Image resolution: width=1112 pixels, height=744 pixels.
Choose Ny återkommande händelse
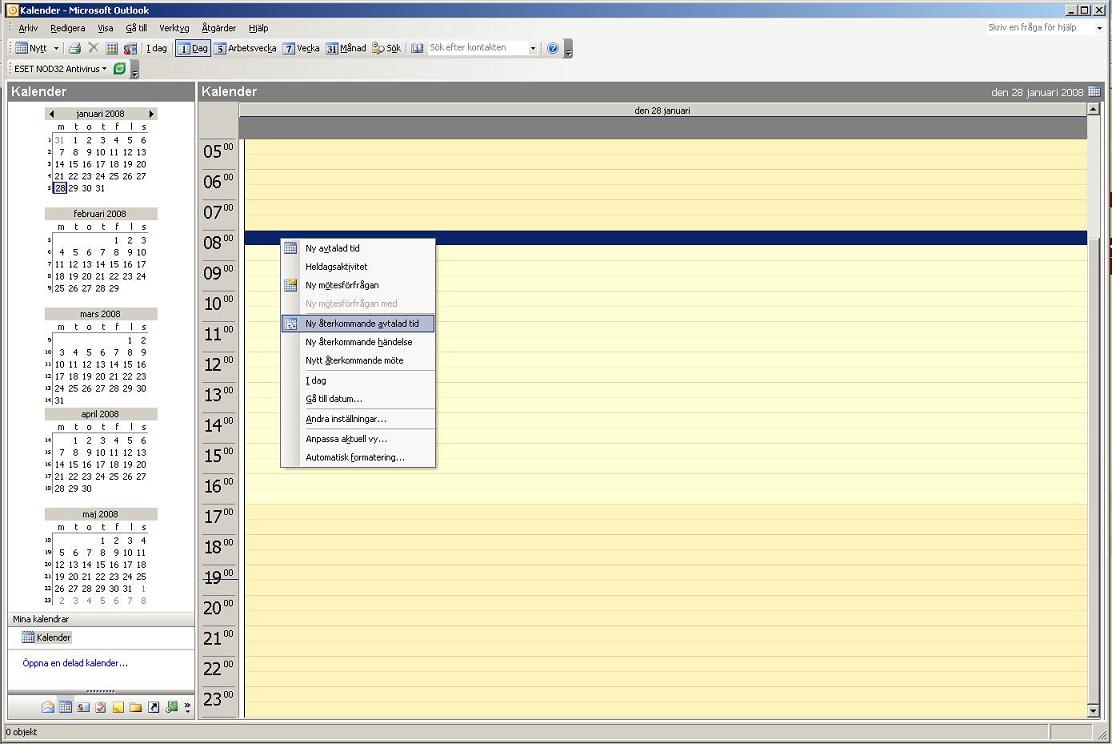tap(358, 342)
